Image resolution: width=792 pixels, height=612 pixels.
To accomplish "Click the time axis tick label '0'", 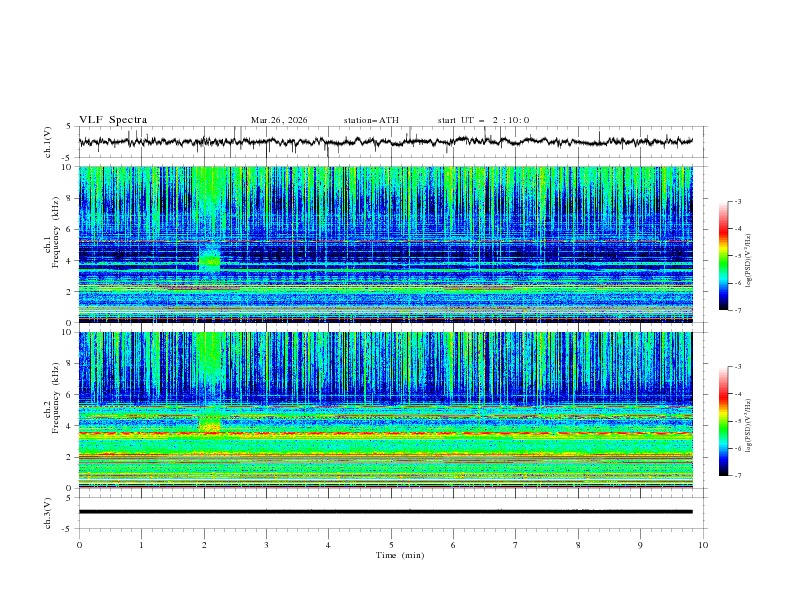I will (x=79, y=545).
